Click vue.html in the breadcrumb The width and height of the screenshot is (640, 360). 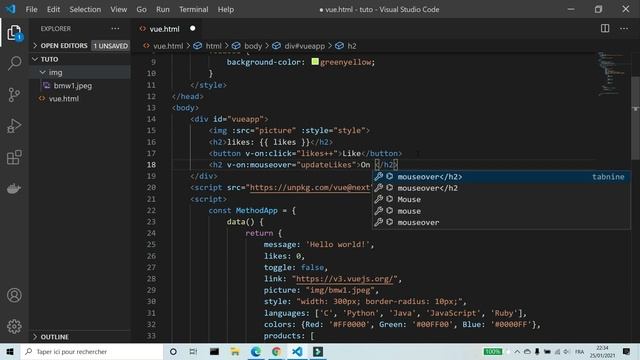pyautogui.click(x=168, y=46)
